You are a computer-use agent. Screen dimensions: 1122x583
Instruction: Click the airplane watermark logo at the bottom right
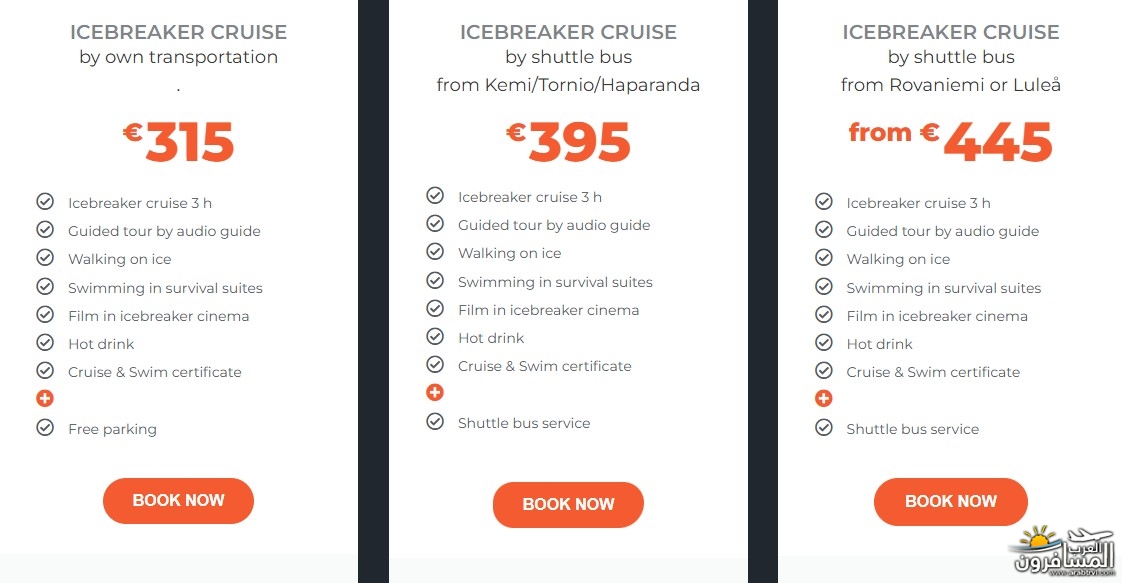[1063, 551]
